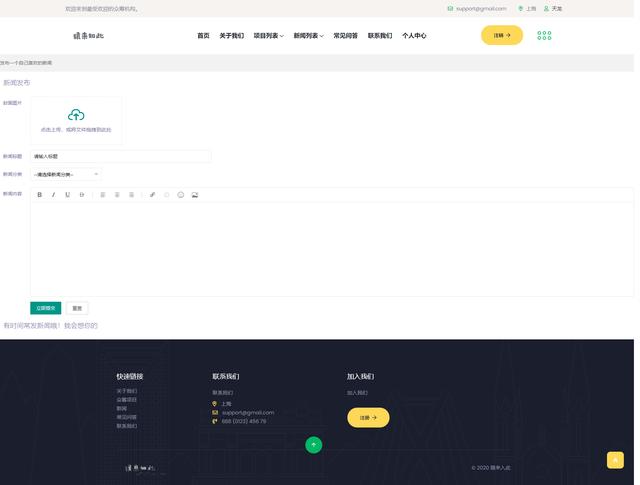
Task: Apply strikethrough in the editor toolbar
Action: [82, 195]
